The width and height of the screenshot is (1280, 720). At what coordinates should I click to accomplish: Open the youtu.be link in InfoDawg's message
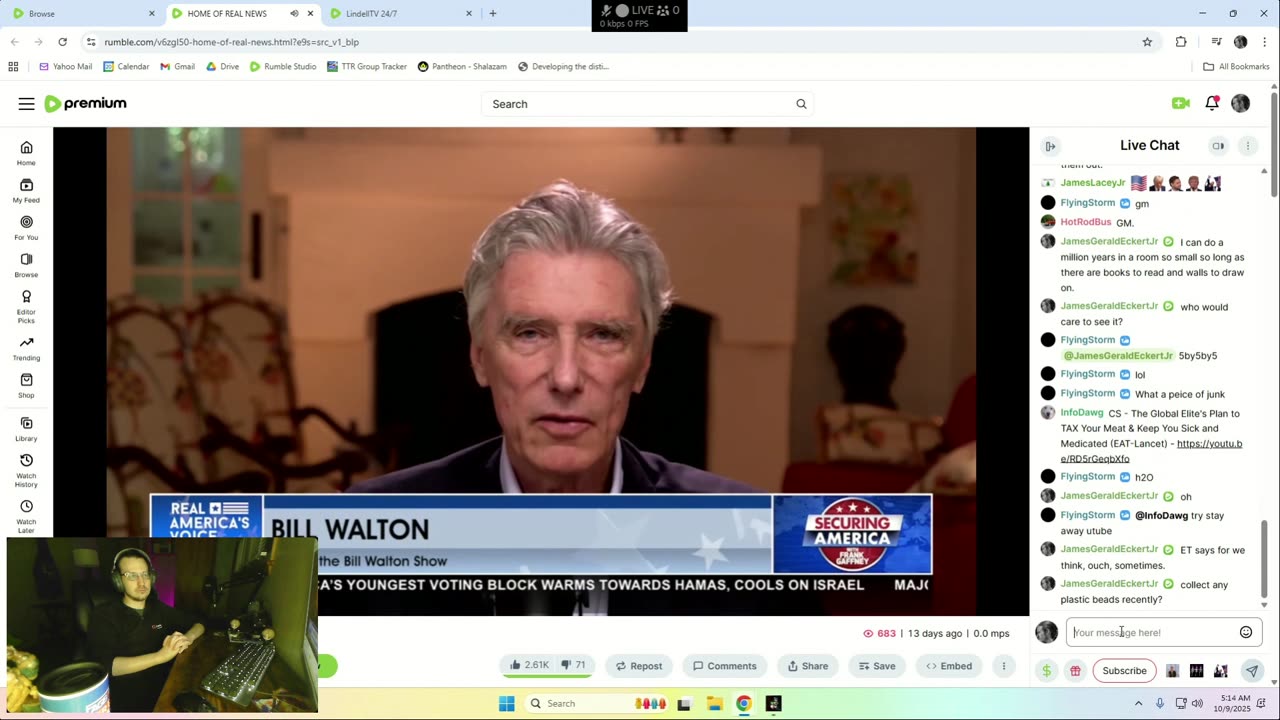[x=1151, y=451]
